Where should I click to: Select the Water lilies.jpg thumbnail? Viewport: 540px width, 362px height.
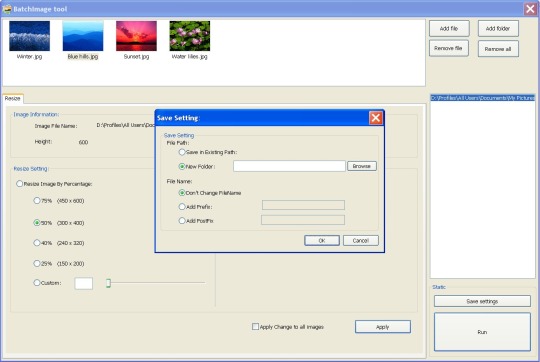(190, 36)
